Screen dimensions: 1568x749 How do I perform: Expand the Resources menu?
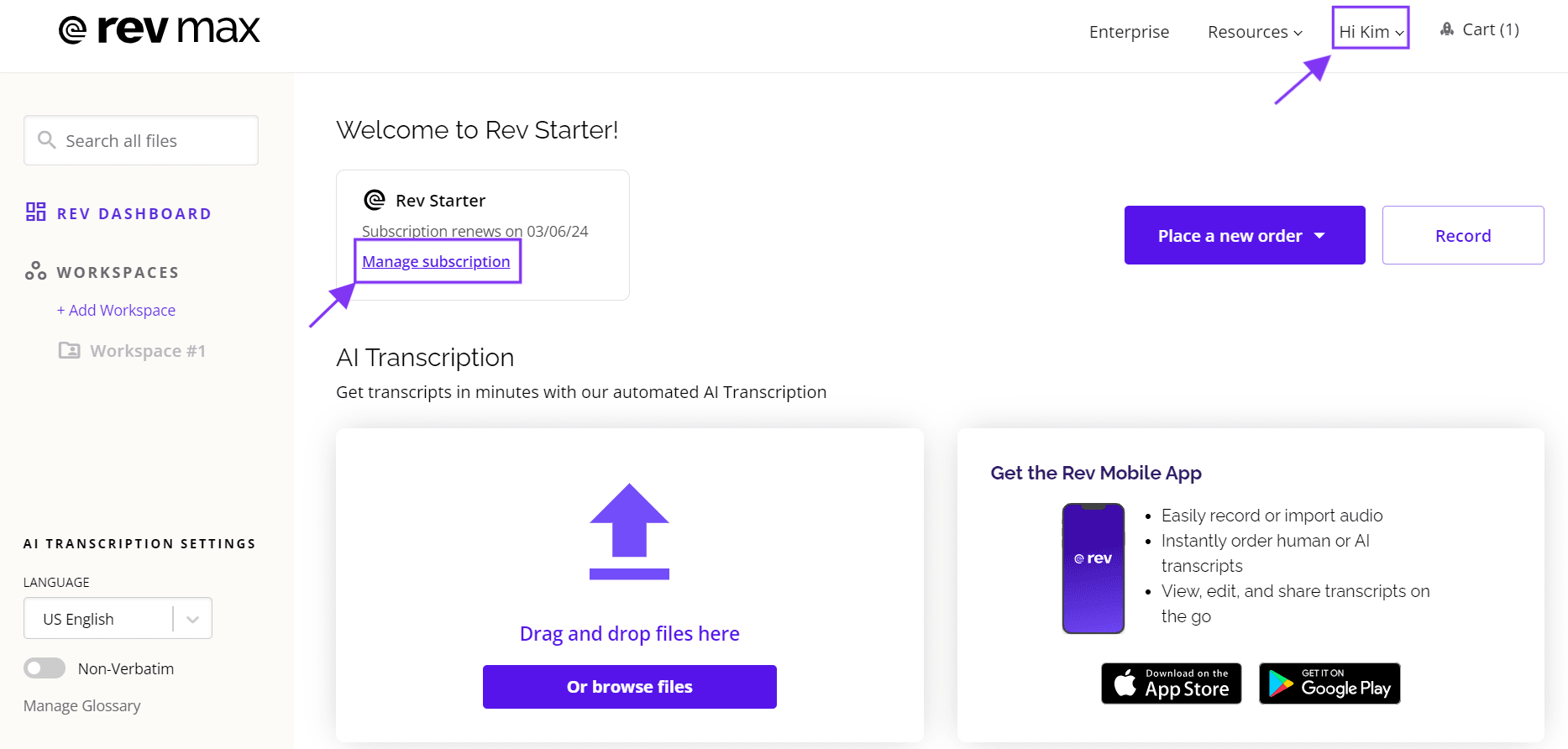pos(1255,32)
